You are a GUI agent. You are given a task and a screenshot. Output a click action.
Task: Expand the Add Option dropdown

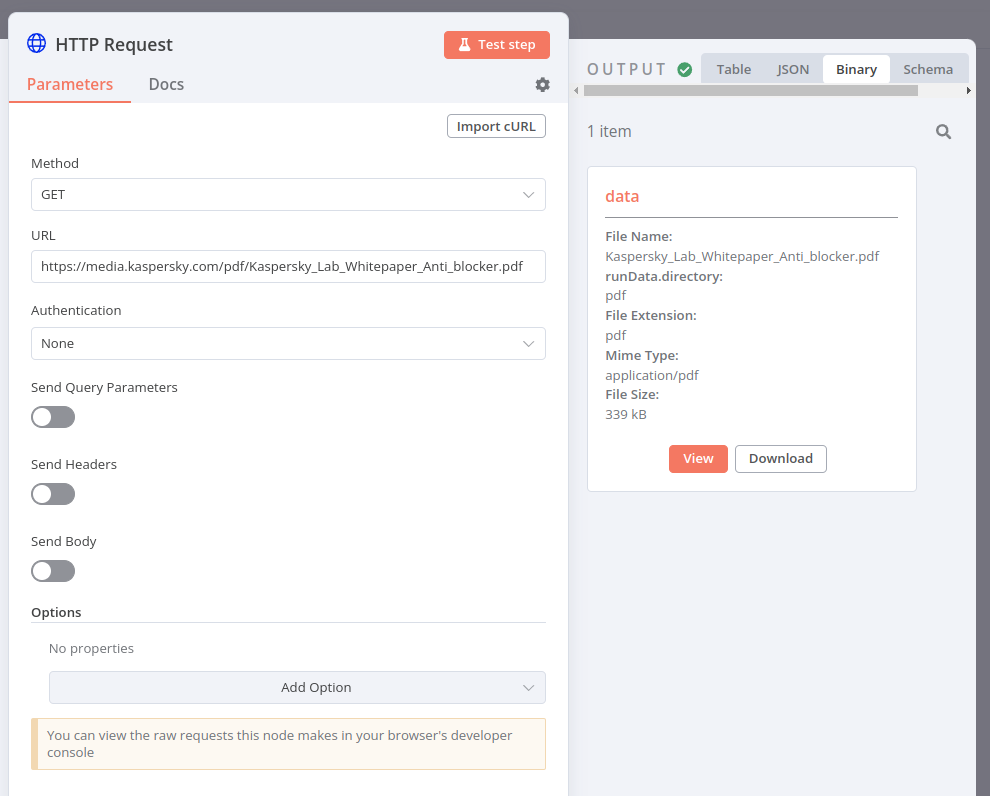point(297,688)
